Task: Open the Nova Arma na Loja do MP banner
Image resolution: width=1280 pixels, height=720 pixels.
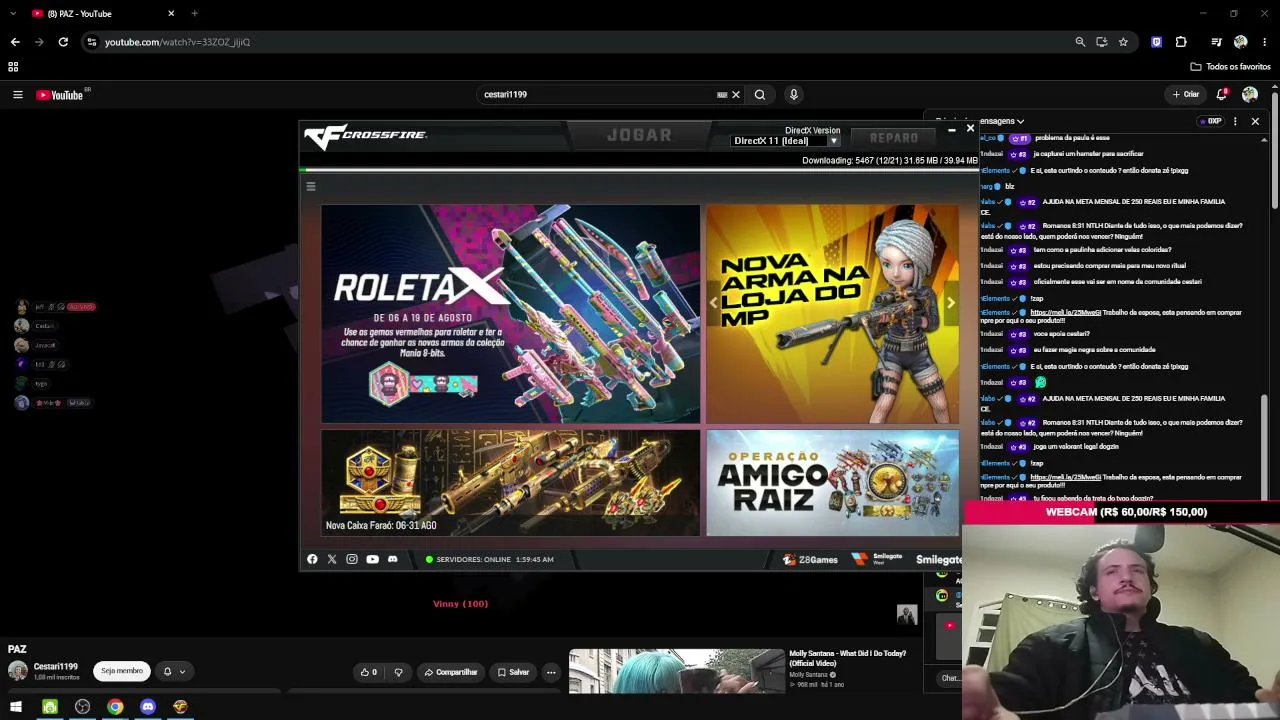Action: (x=833, y=314)
